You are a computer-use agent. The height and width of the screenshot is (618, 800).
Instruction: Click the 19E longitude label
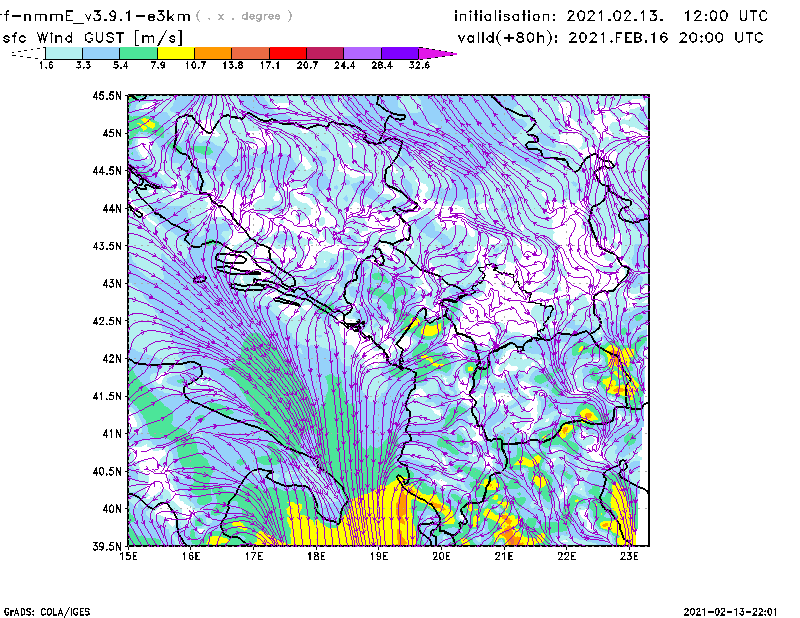tap(379, 556)
